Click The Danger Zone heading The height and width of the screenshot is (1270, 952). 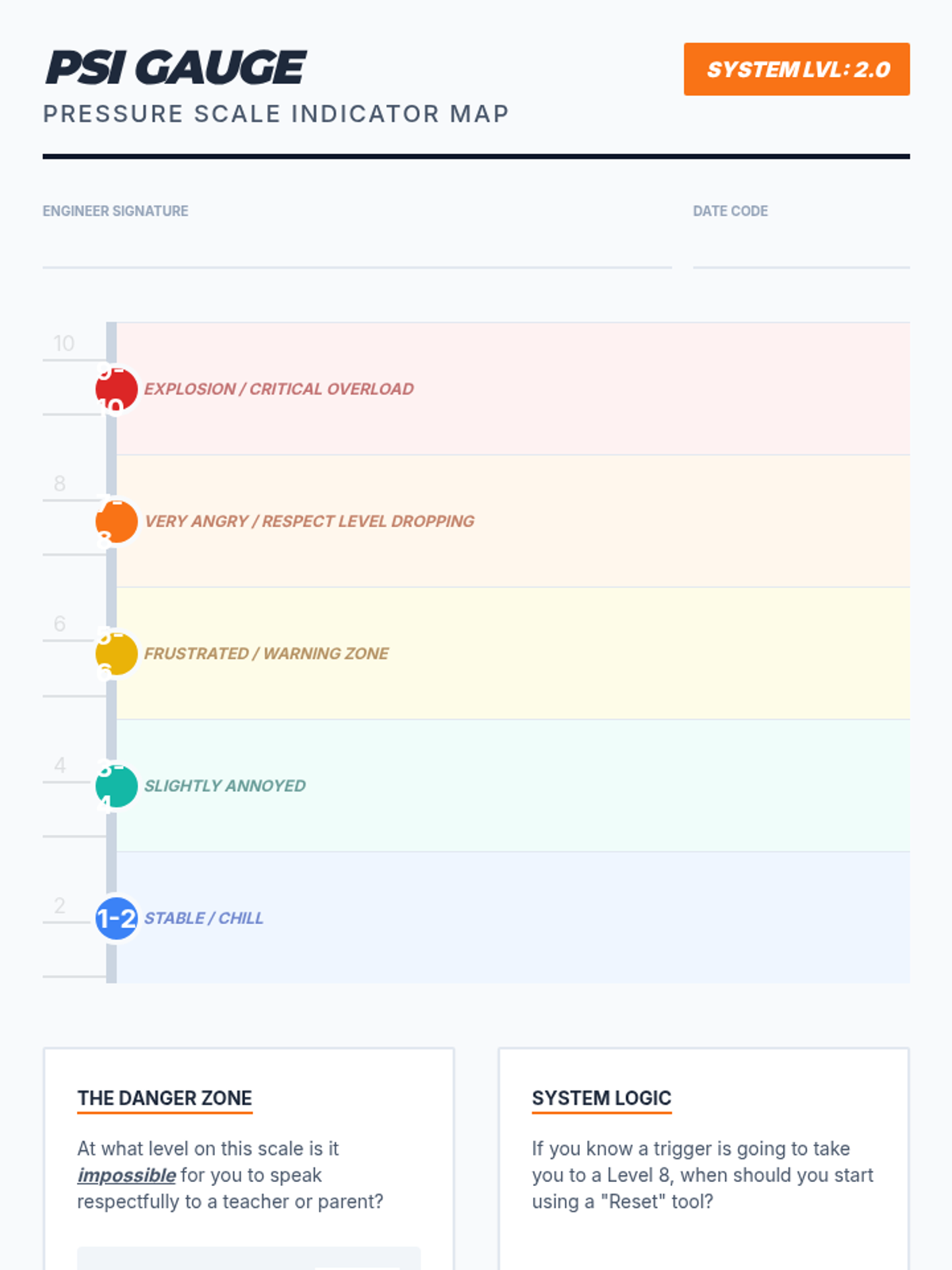coord(164,1099)
